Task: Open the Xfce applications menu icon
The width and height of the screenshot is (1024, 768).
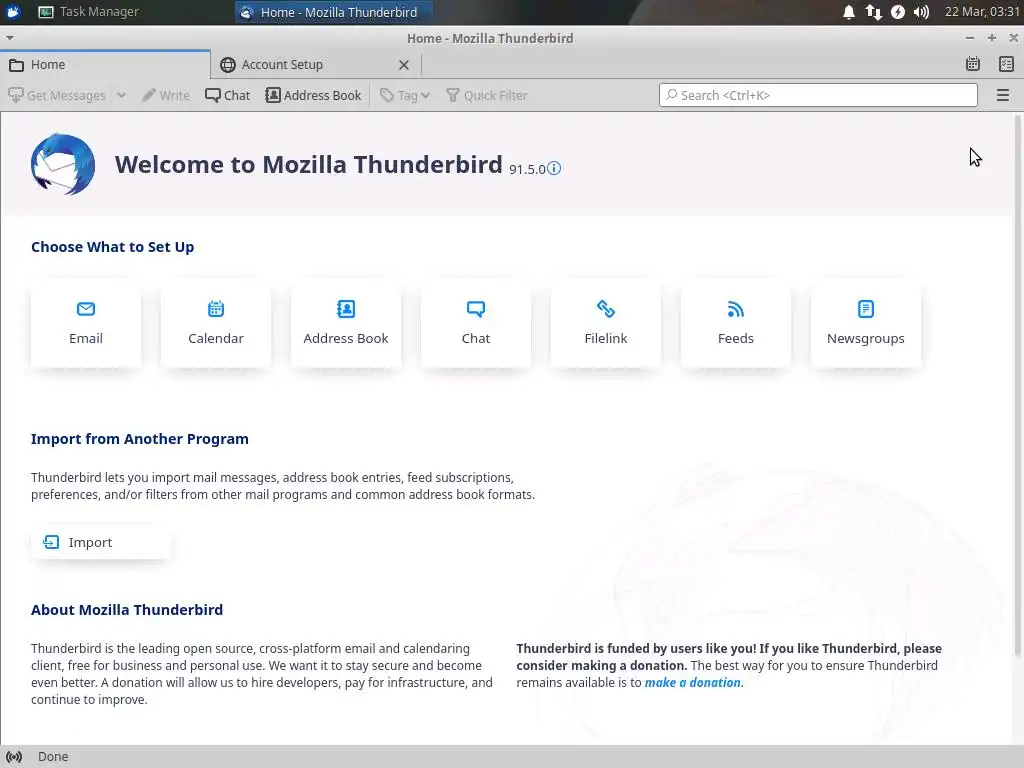Action: pyautogui.click(x=13, y=12)
